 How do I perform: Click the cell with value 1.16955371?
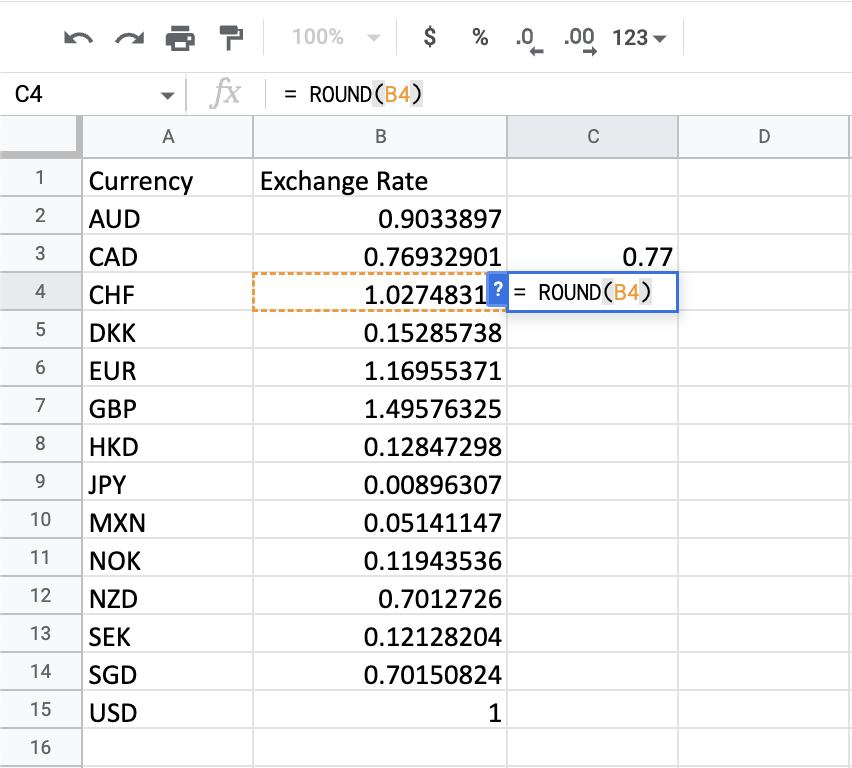[380, 368]
